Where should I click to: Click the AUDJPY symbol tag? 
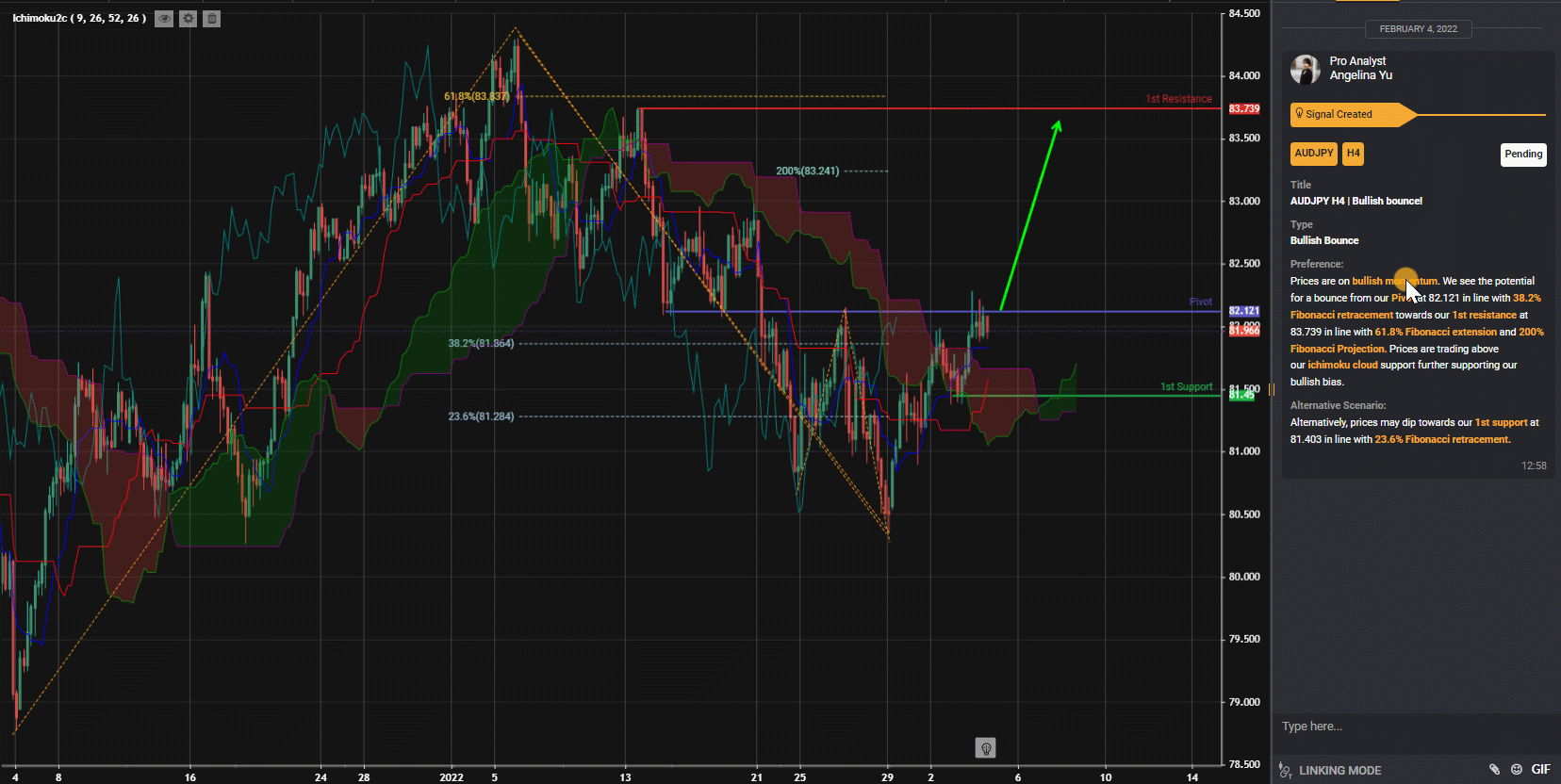click(x=1314, y=154)
